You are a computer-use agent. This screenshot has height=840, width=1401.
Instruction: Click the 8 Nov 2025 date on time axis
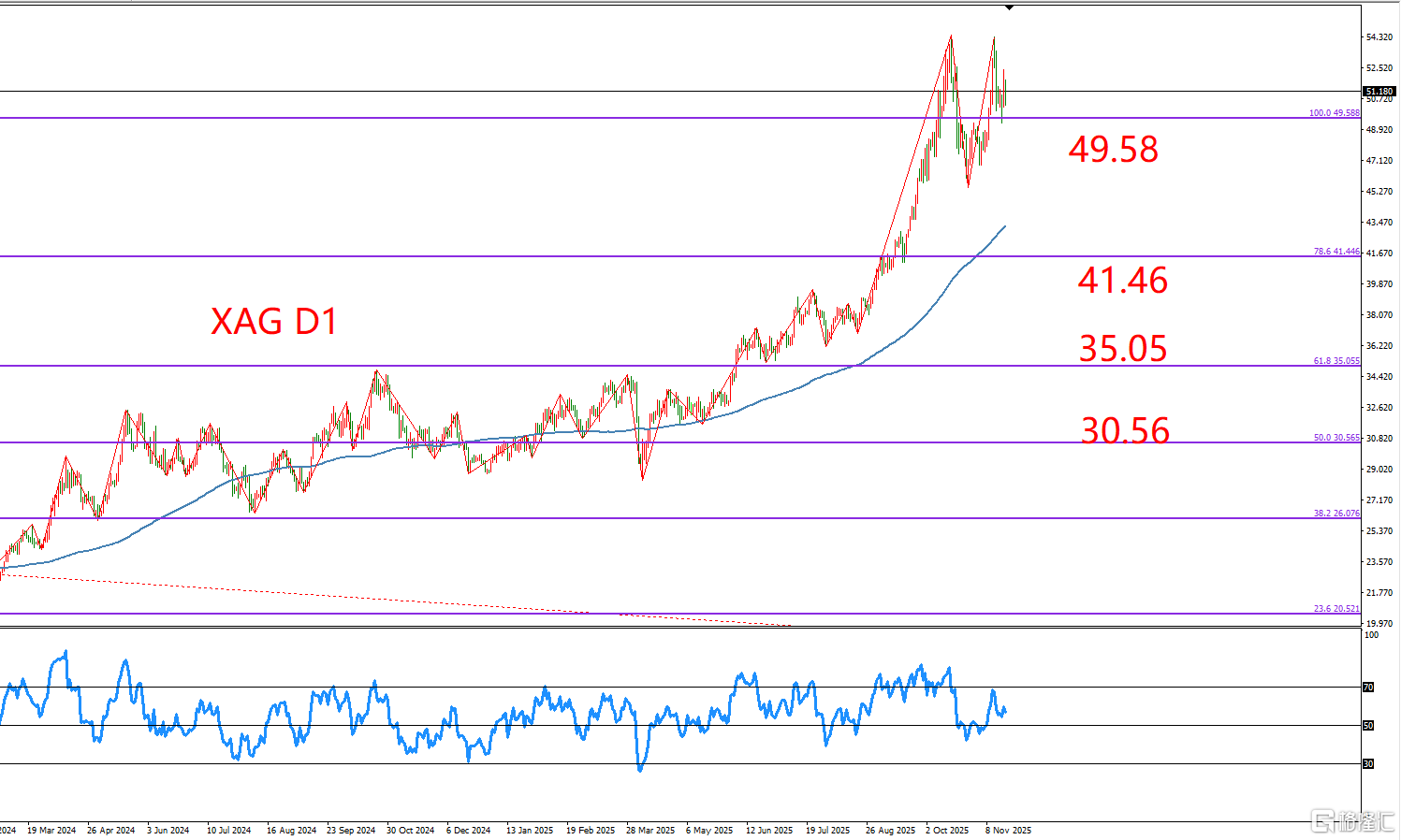(x=1008, y=831)
